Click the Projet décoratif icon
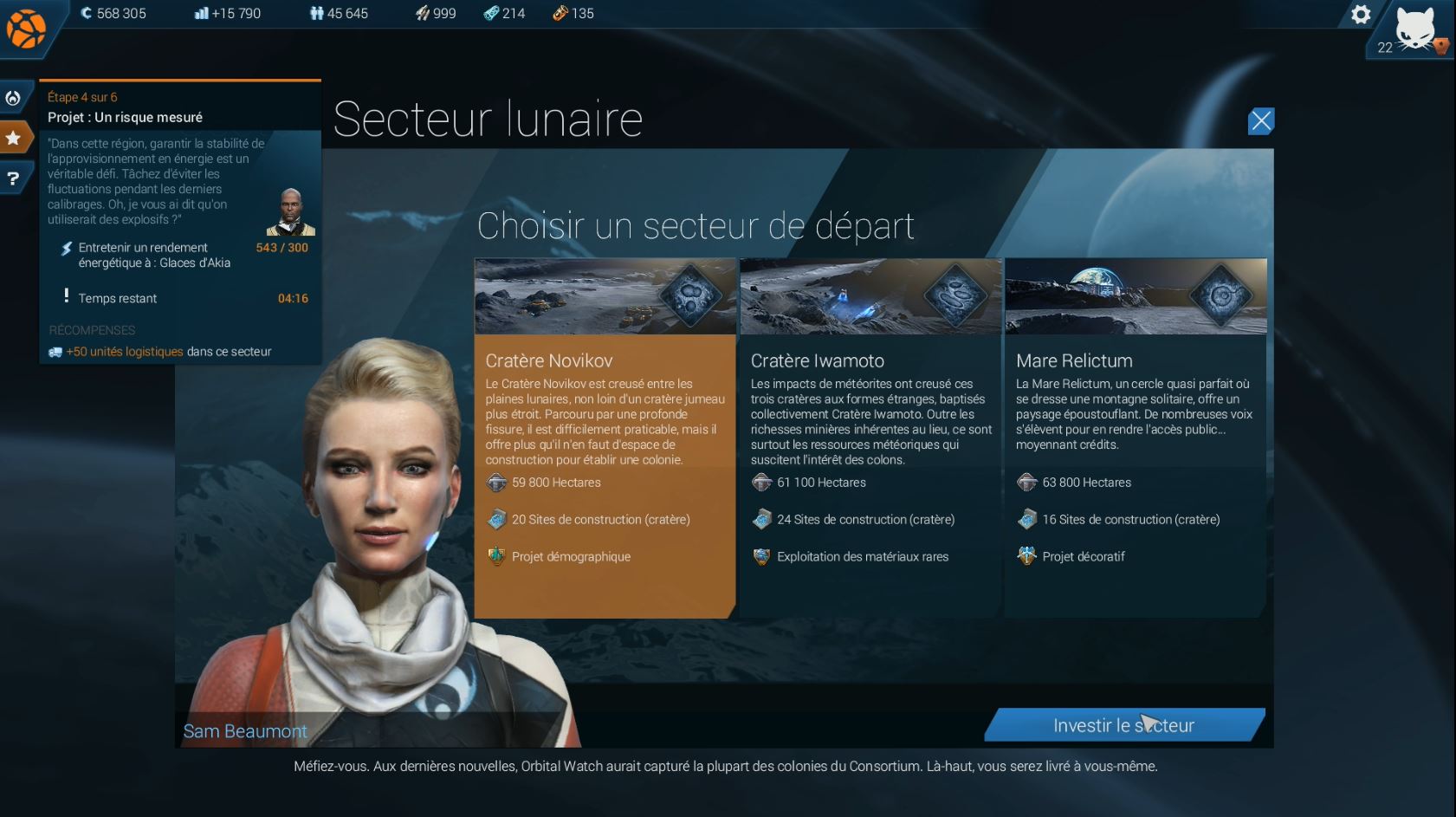Image resolution: width=1456 pixels, height=817 pixels. coord(1026,556)
